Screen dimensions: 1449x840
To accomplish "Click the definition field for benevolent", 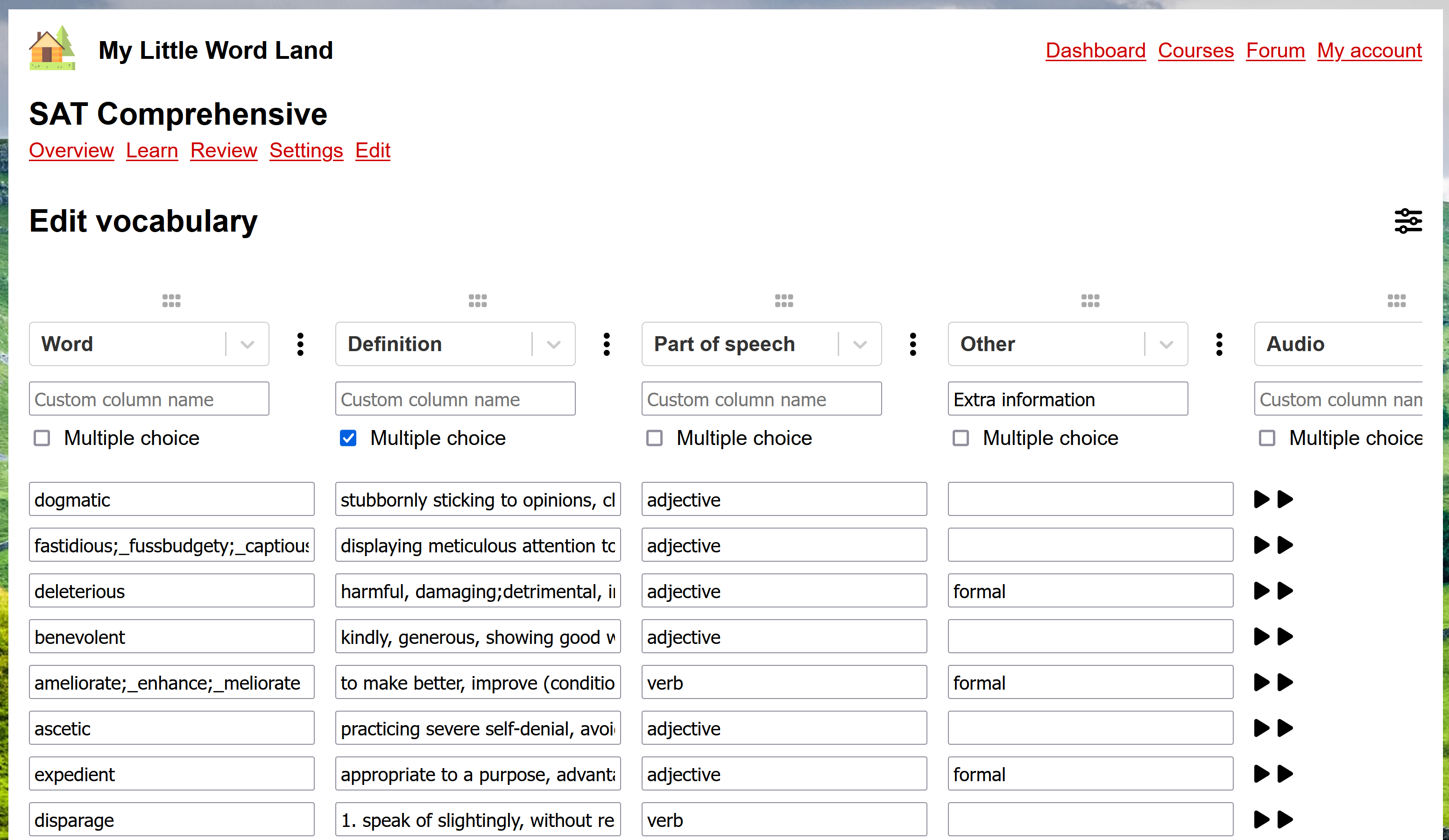I will [478, 636].
